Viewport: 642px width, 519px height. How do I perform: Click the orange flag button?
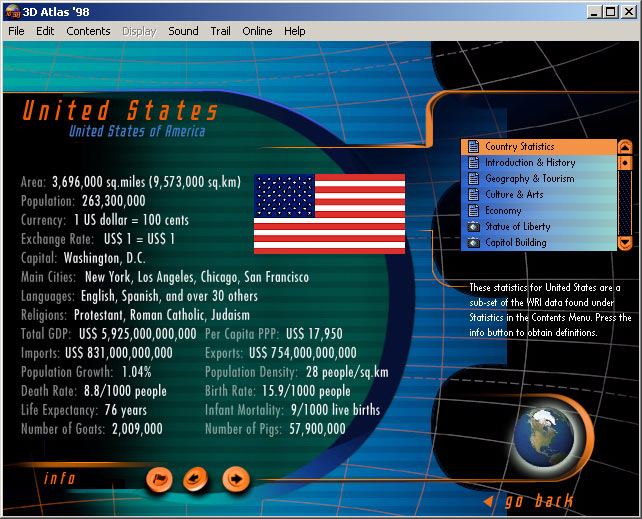[x=159, y=478]
